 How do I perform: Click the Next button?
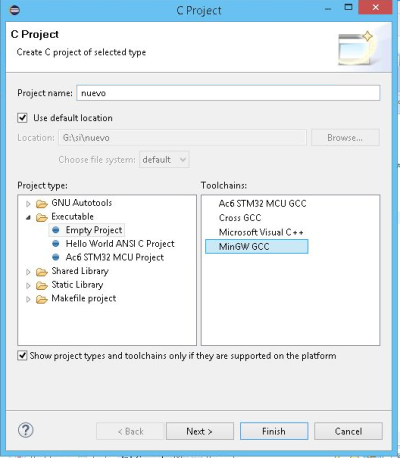pyautogui.click(x=200, y=431)
